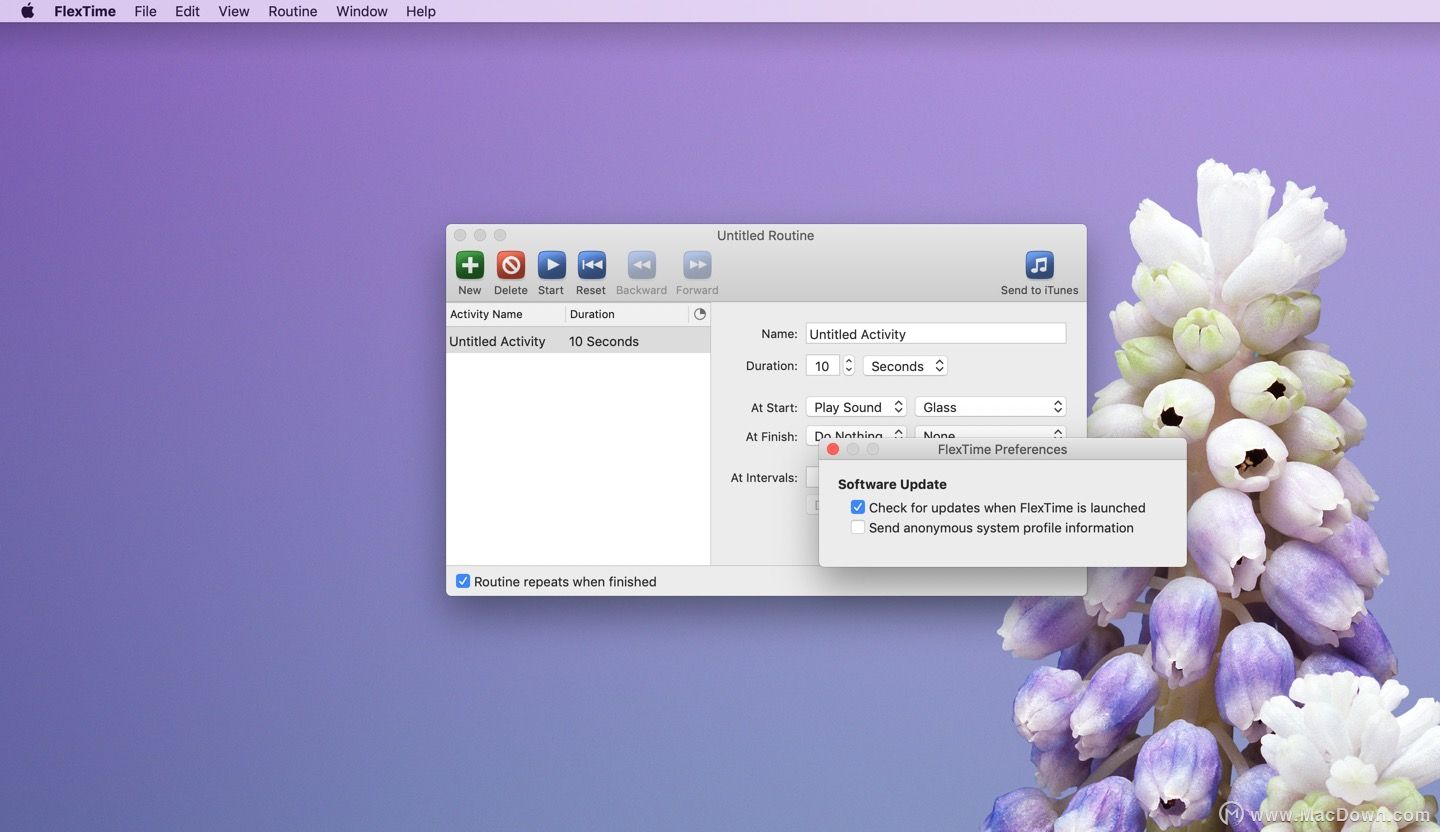
Task: Open the Seconds duration unit dropdown
Action: 905,366
